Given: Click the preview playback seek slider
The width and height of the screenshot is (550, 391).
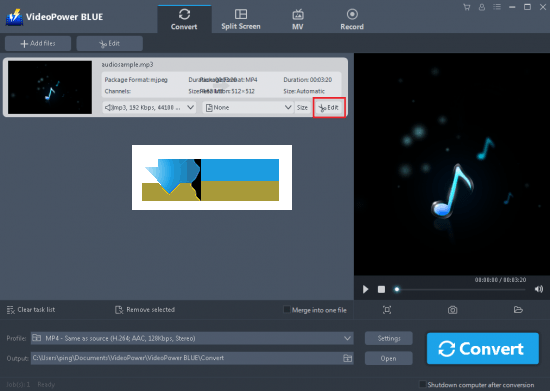Looking at the screenshot, I should [460, 289].
